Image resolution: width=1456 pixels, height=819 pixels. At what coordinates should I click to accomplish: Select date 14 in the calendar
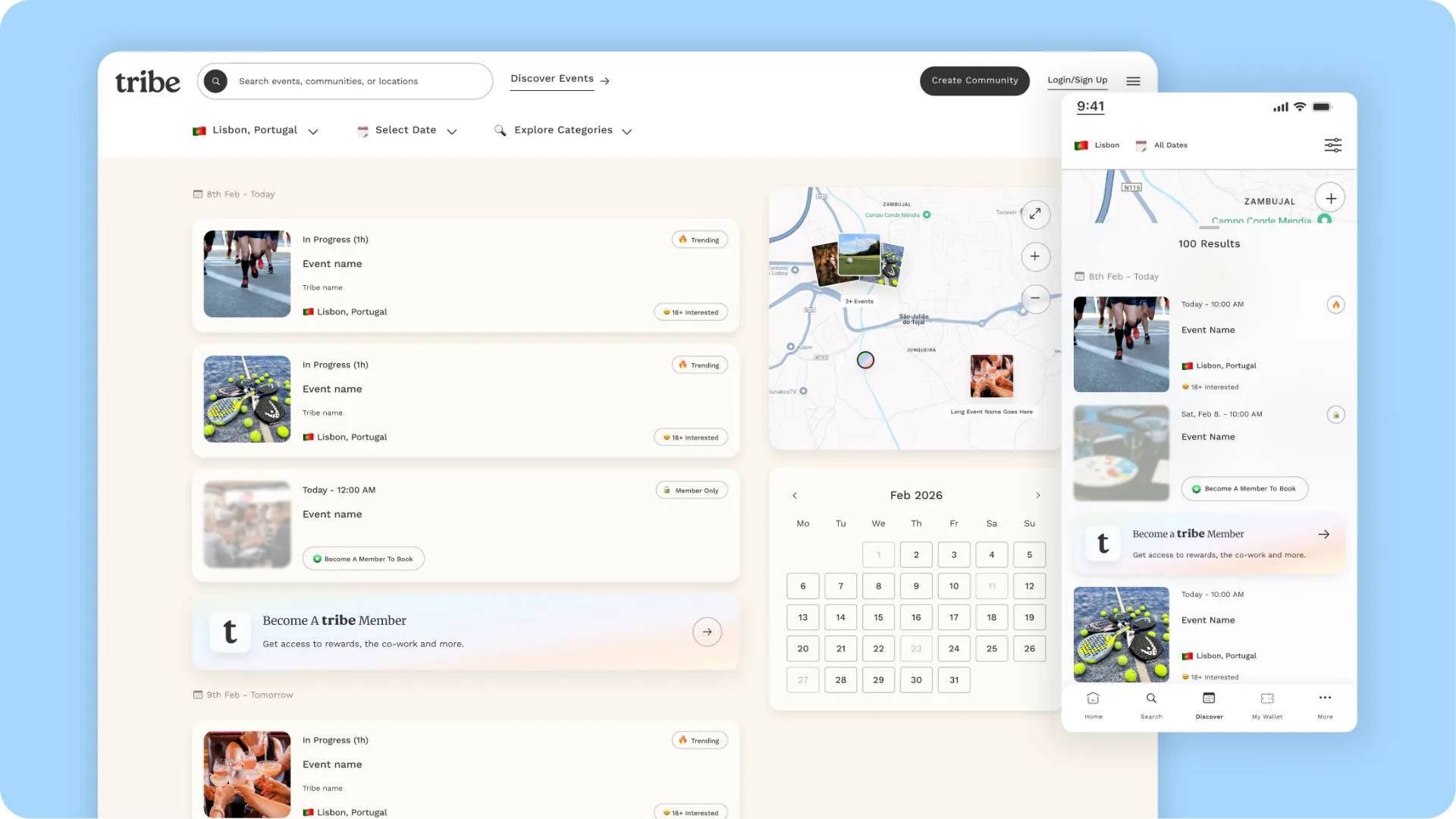coord(841,617)
